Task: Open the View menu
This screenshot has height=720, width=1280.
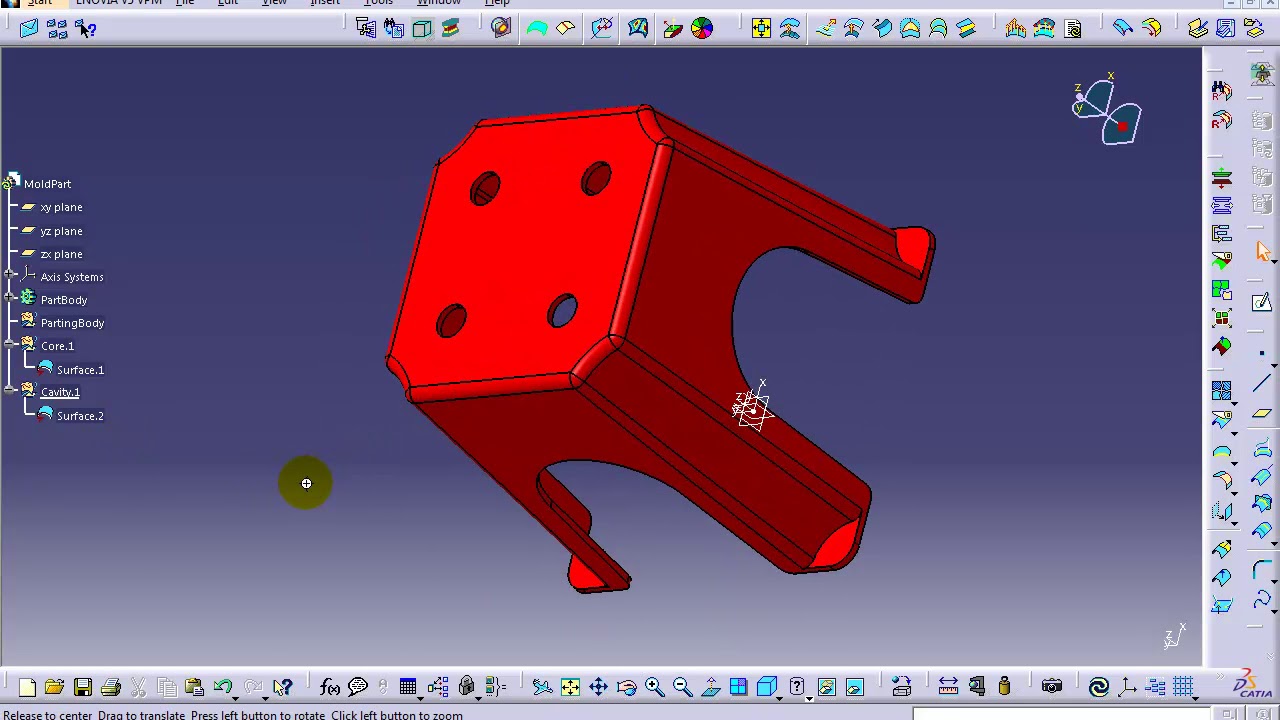Action: point(274,3)
